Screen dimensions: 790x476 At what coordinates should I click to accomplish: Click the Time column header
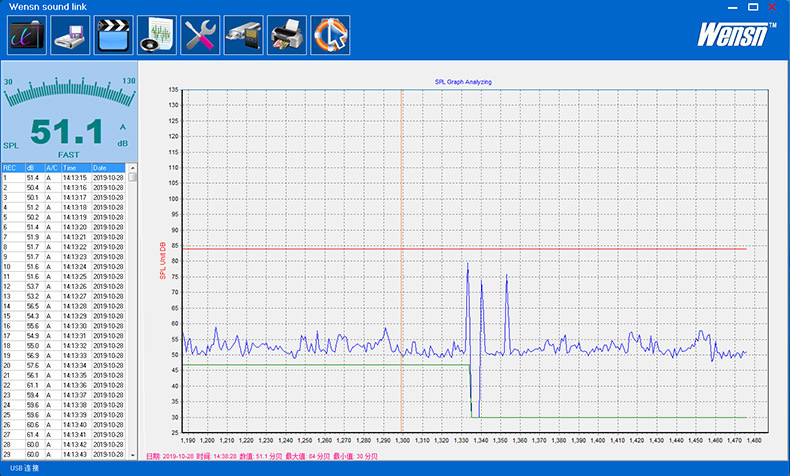pyautogui.click(x=76, y=168)
